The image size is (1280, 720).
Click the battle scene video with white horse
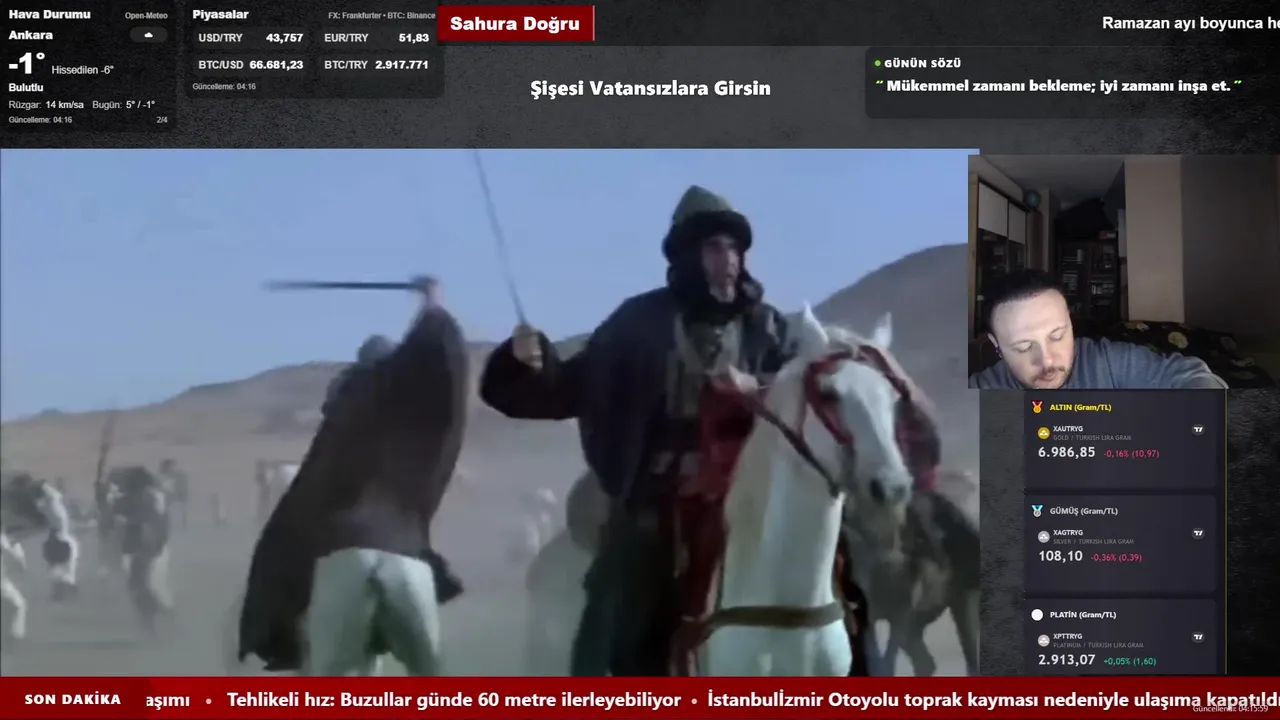pos(489,413)
